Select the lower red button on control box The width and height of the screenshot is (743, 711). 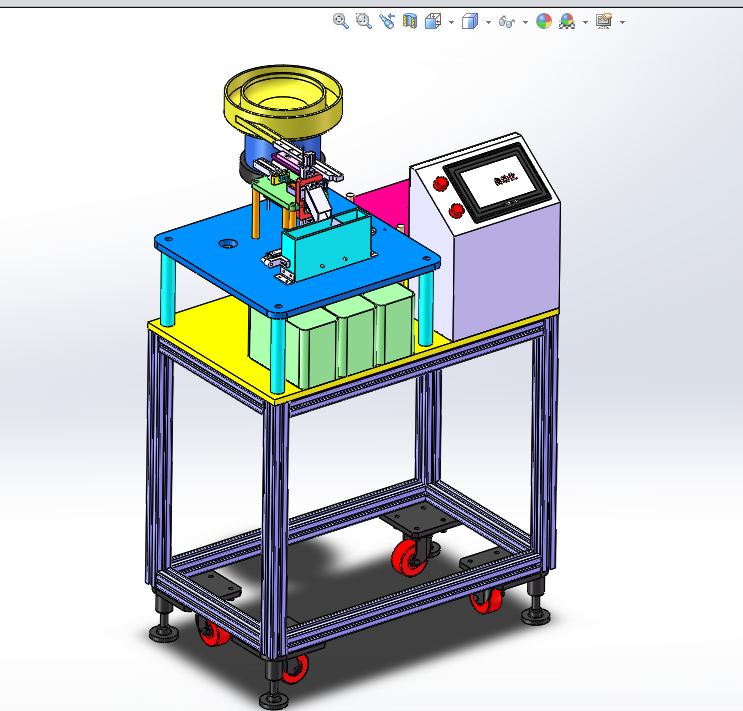click(456, 210)
